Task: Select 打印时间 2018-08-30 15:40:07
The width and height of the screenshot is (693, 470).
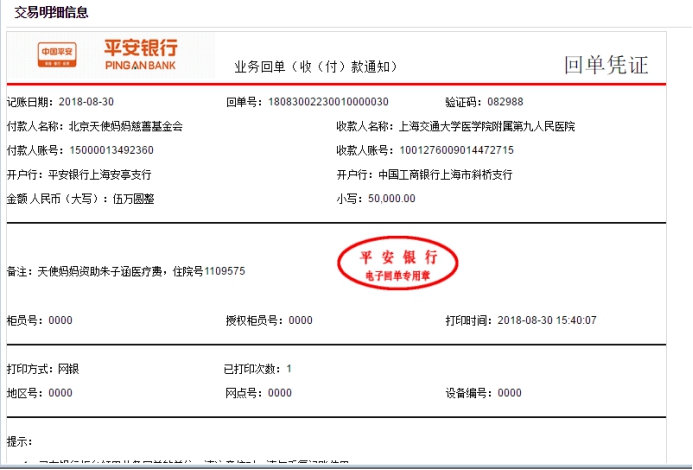Action: click(547, 320)
